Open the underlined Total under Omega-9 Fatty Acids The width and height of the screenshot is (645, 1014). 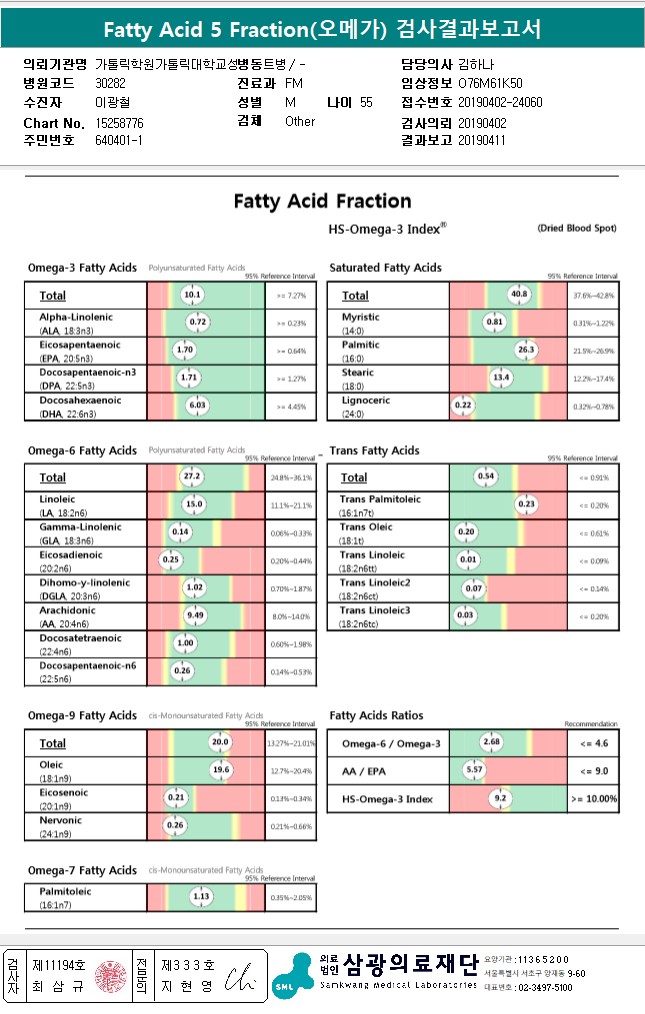[x=52, y=743]
